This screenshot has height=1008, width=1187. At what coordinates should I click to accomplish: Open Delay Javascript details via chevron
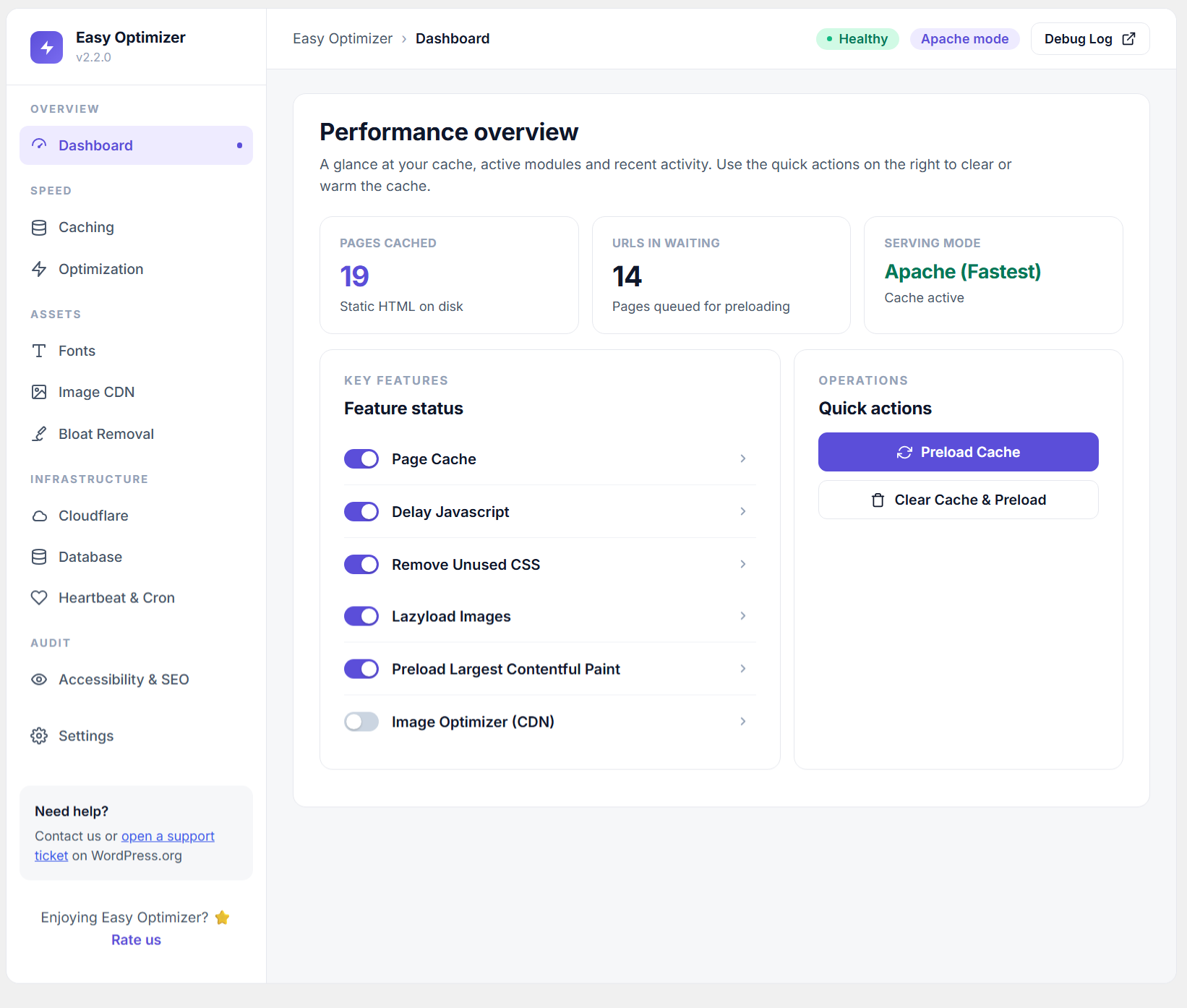coord(742,511)
